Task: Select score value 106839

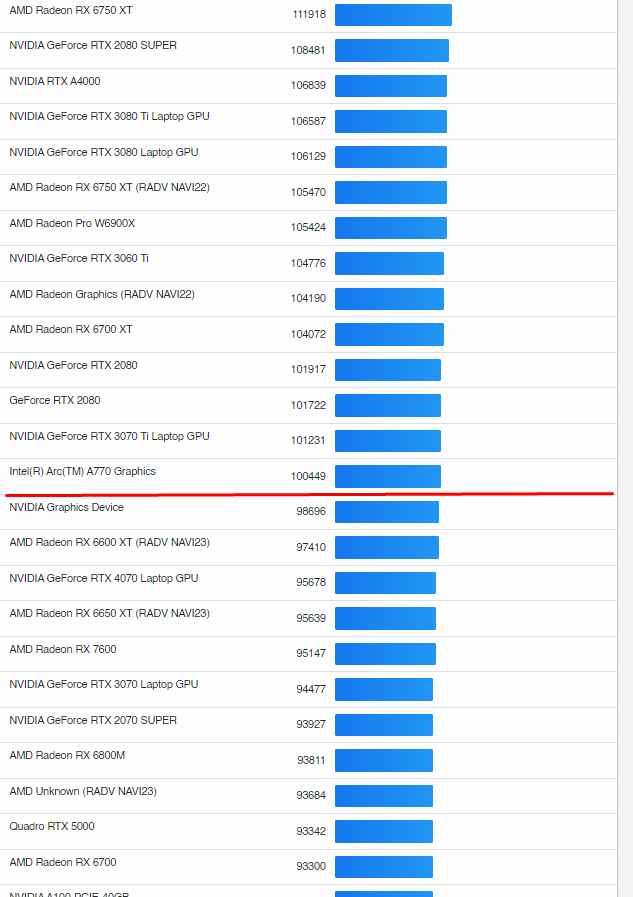Action: click(x=308, y=85)
